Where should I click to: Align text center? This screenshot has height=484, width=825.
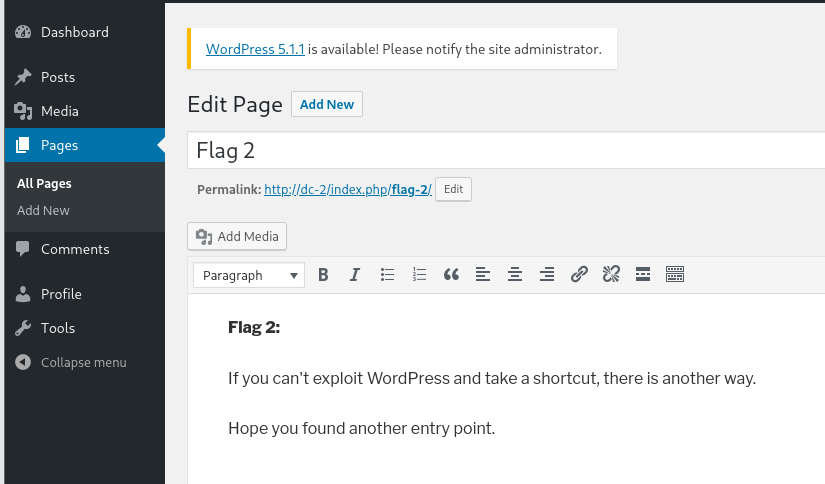515,275
